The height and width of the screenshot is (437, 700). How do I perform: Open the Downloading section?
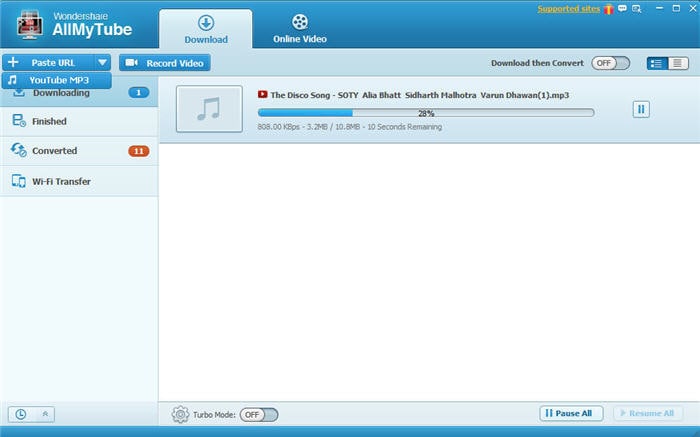pos(79,93)
